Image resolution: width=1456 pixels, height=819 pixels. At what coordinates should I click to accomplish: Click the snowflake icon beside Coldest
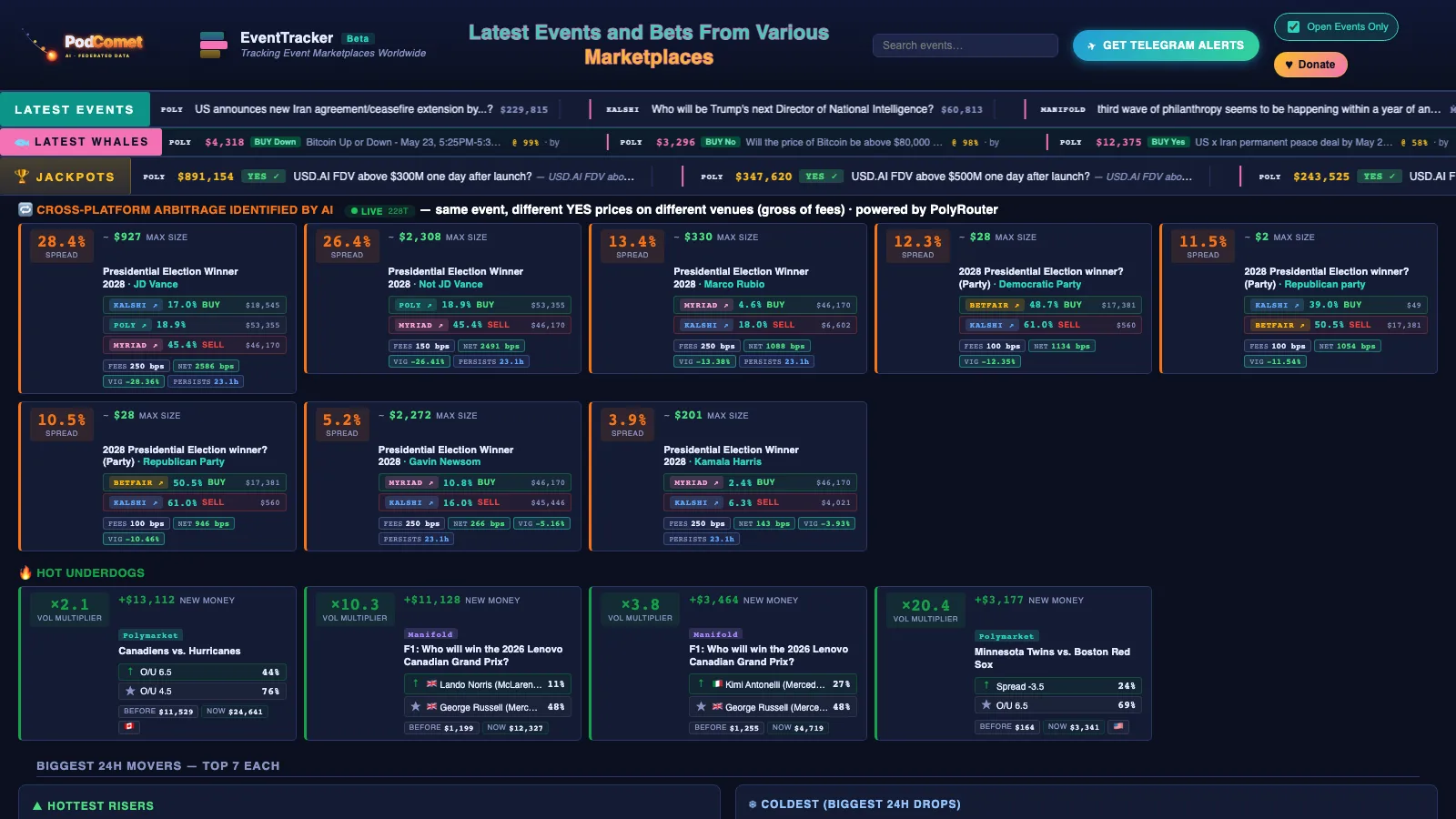pyautogui.click(x=753, y=804)
